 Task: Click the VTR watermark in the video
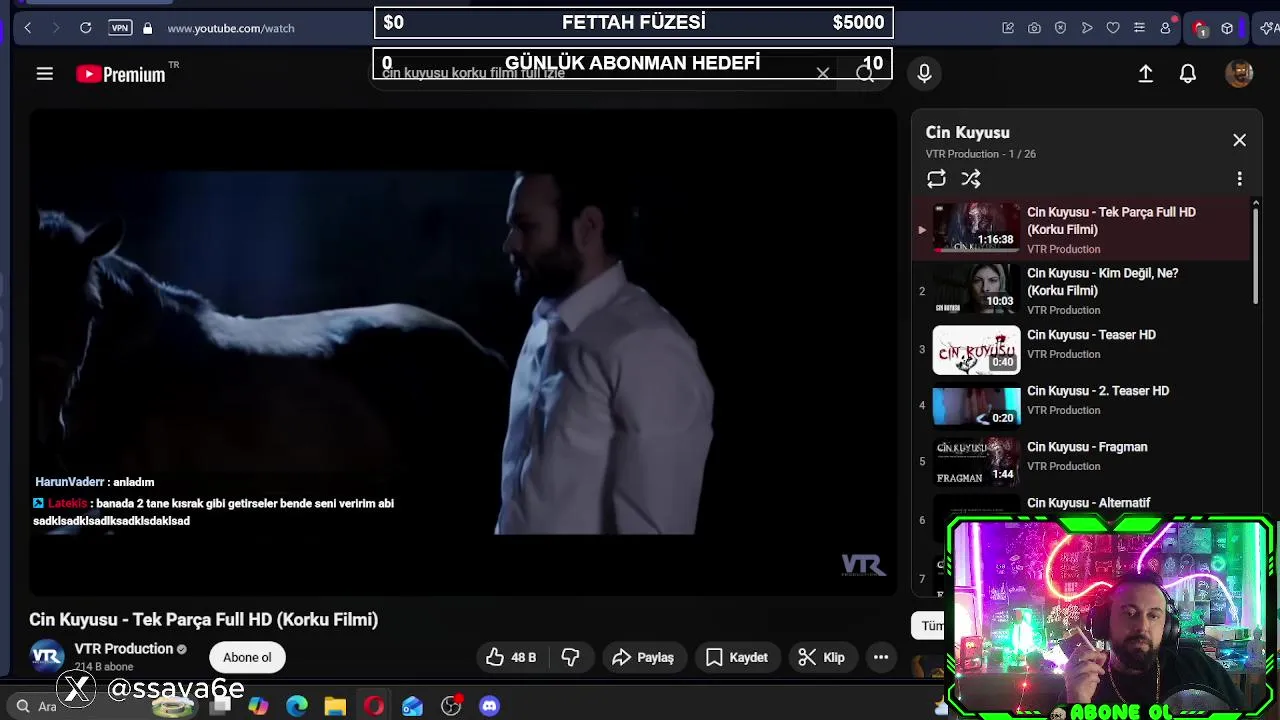click(x=863, y=565)
